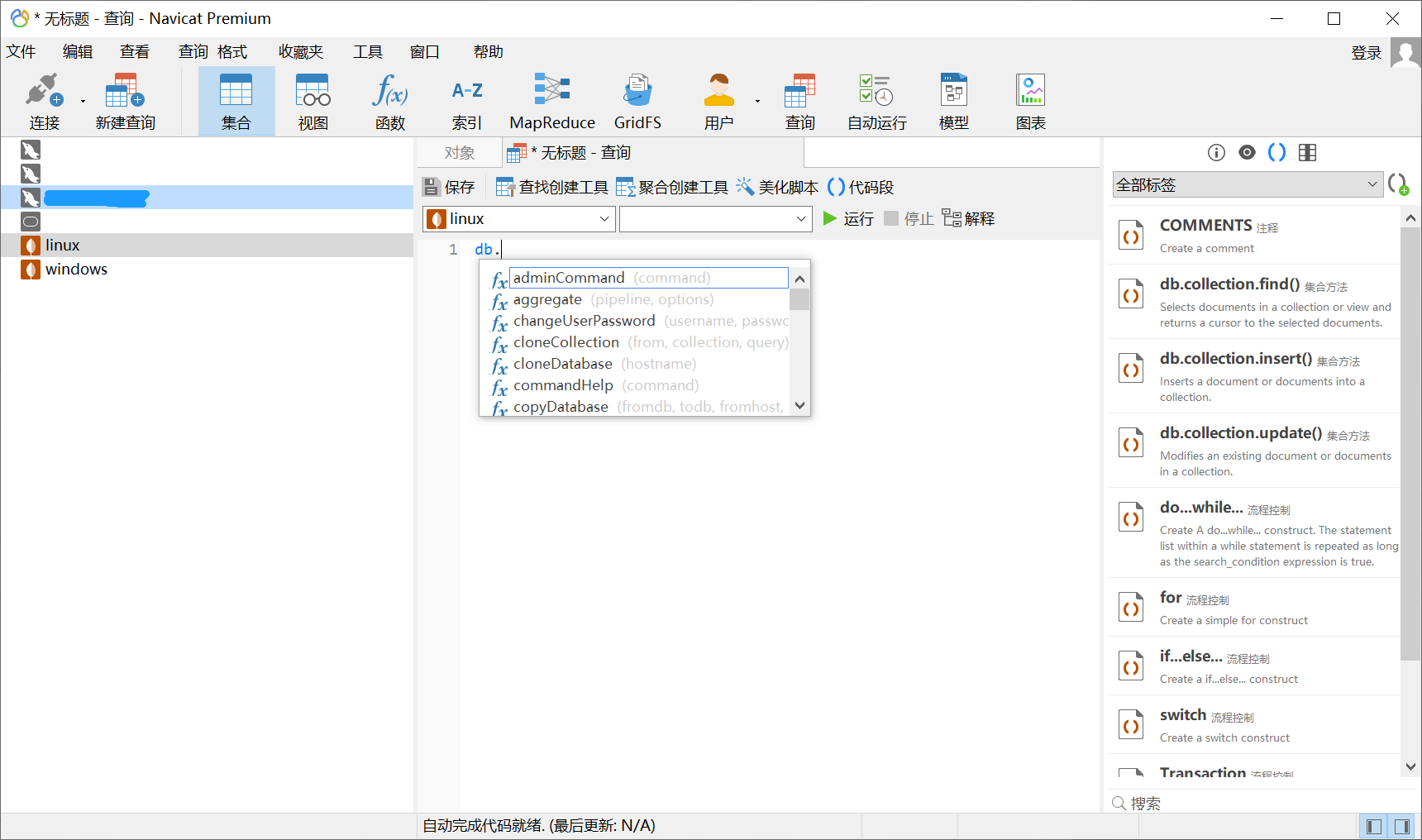
Task: Open the 文件 menu
Action: (x=21, y=52)
